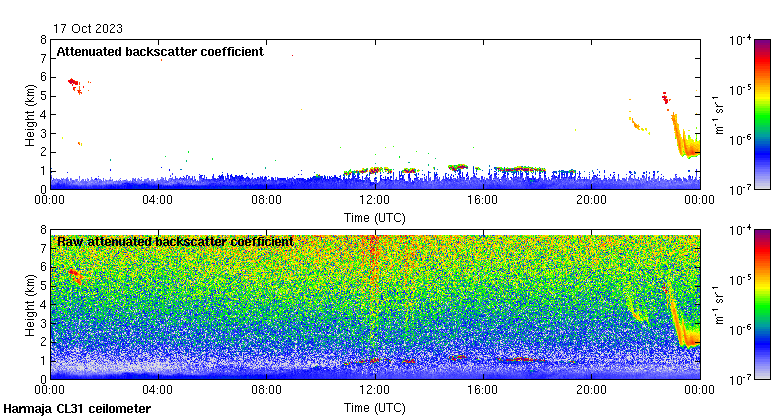
Task: Click the height tick 3 on the bottom panel
Action: (44, 323)
